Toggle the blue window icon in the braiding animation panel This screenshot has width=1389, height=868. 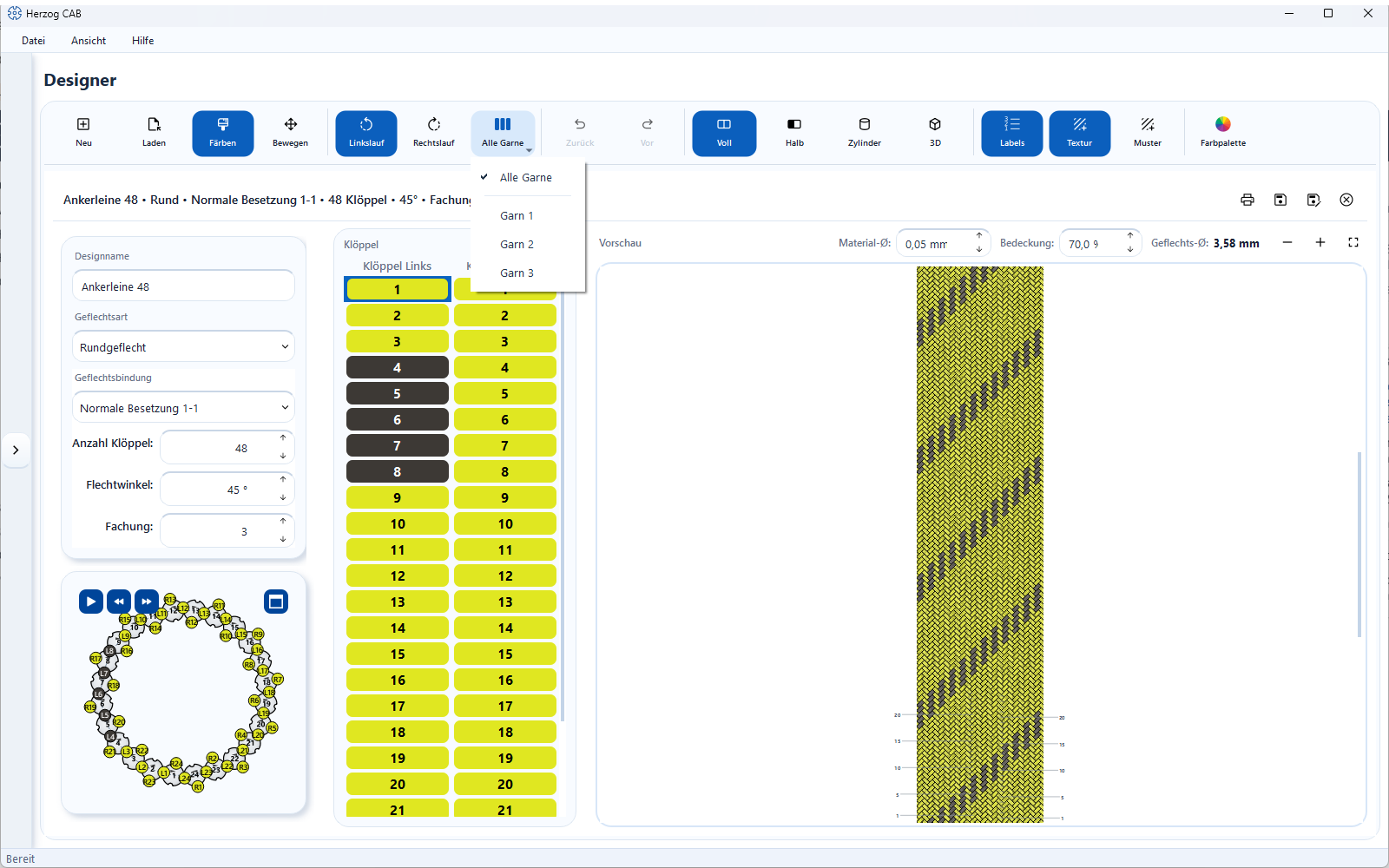point(276,602)
